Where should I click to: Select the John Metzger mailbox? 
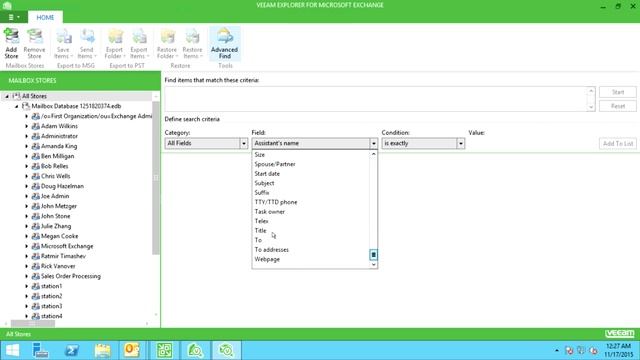58,206
